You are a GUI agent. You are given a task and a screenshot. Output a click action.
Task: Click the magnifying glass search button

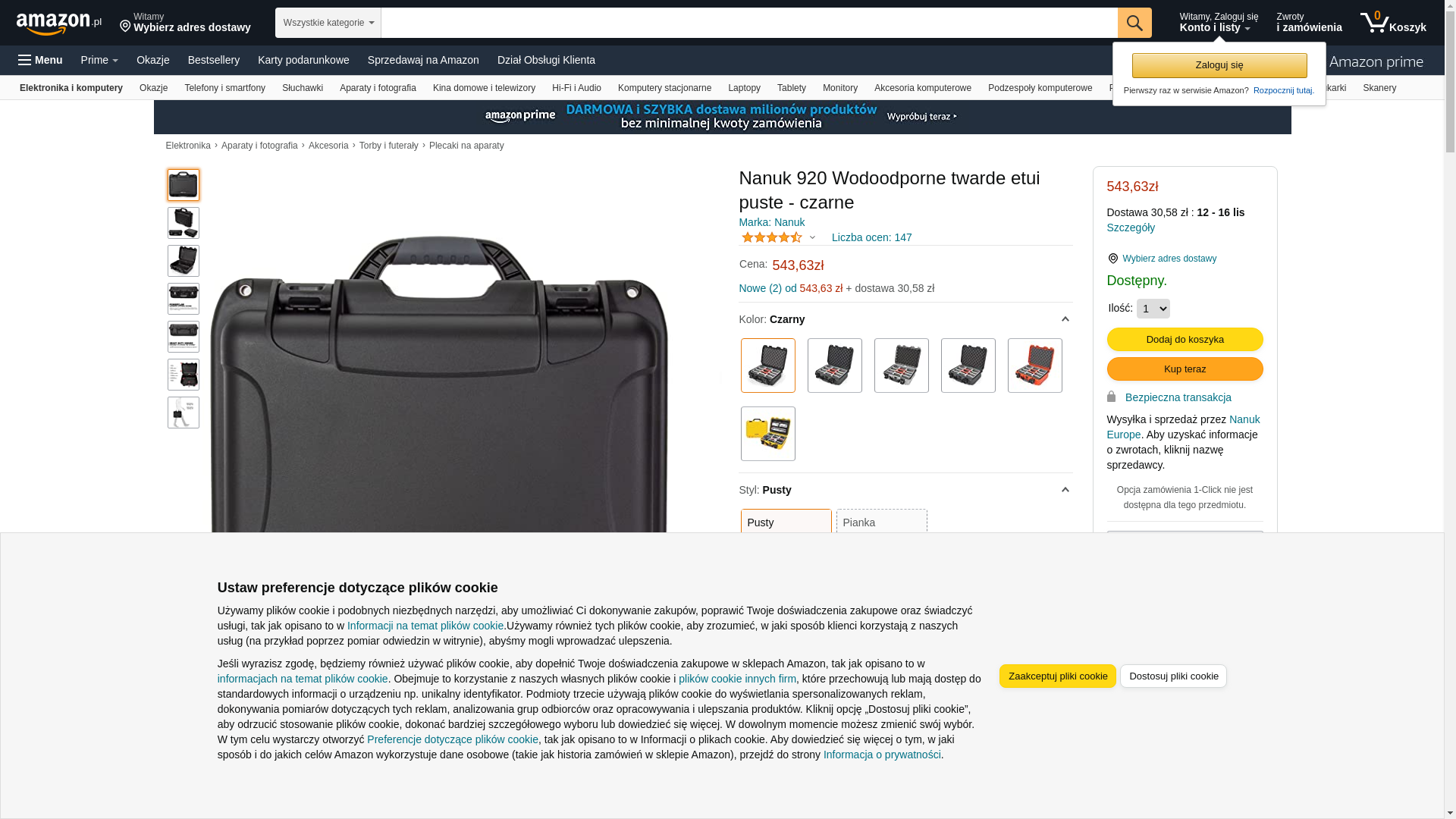1134,23
